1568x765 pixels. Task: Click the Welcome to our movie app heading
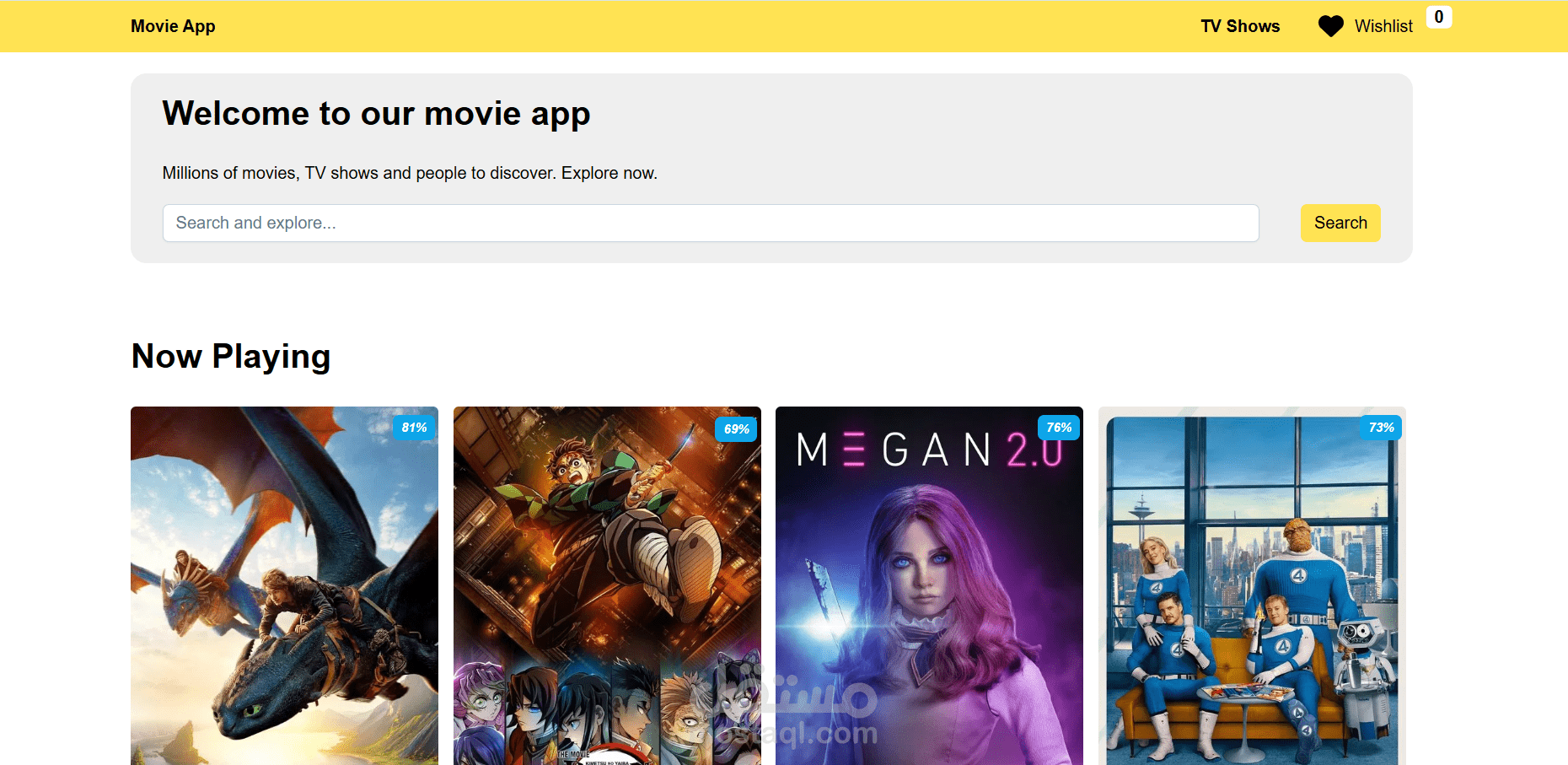coord(376,114)
